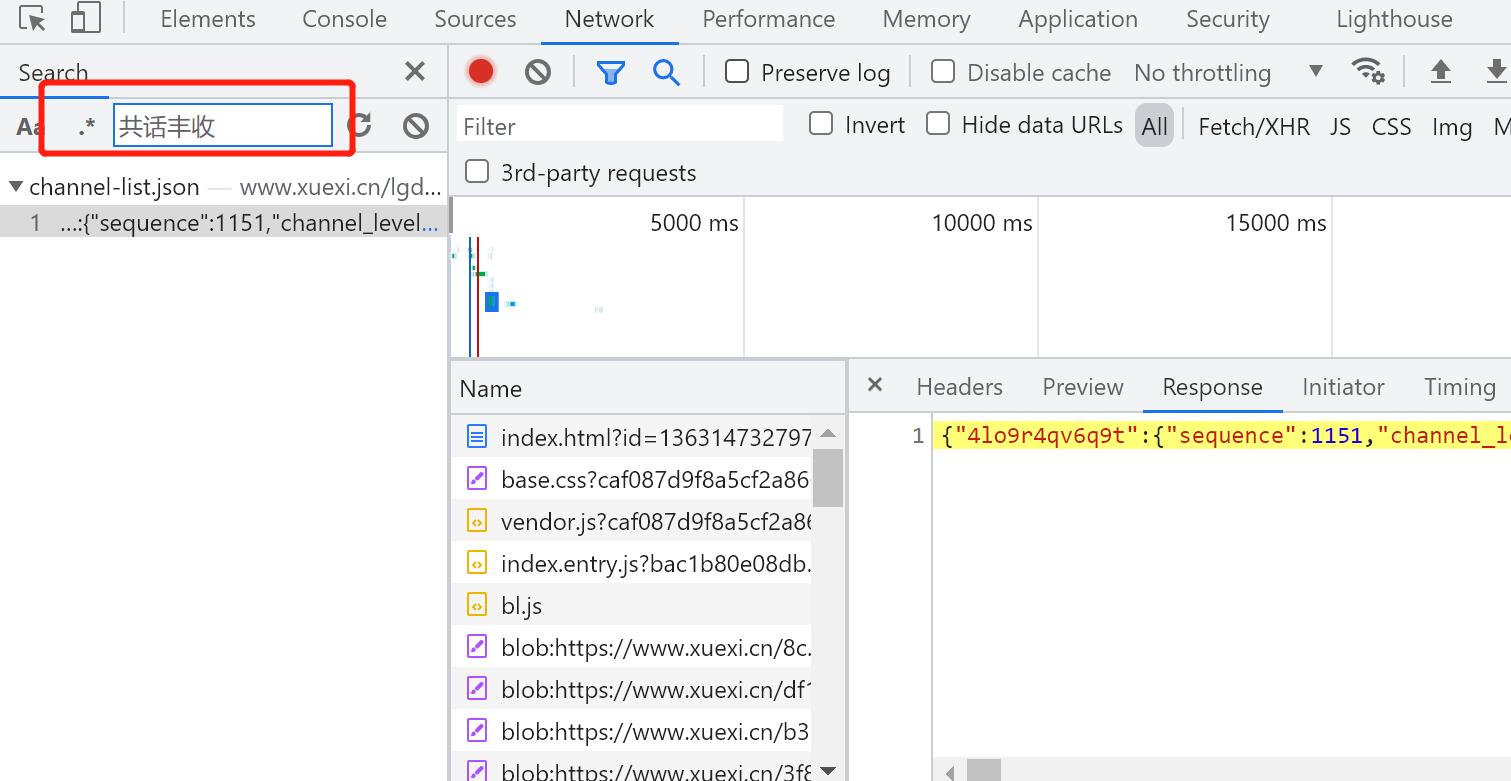1511x781 pixels.
Task: Check the Disable cache option
Action: pos(942,71)
